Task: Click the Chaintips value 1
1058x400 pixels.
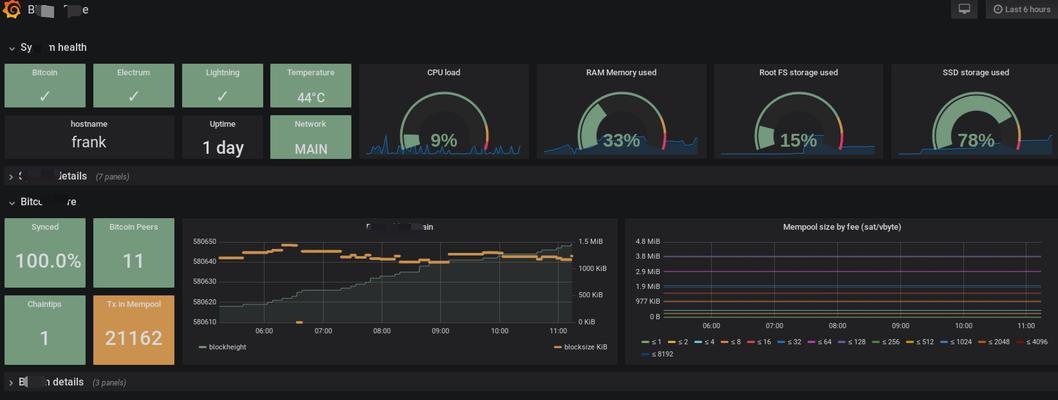Action: point(45,338)
